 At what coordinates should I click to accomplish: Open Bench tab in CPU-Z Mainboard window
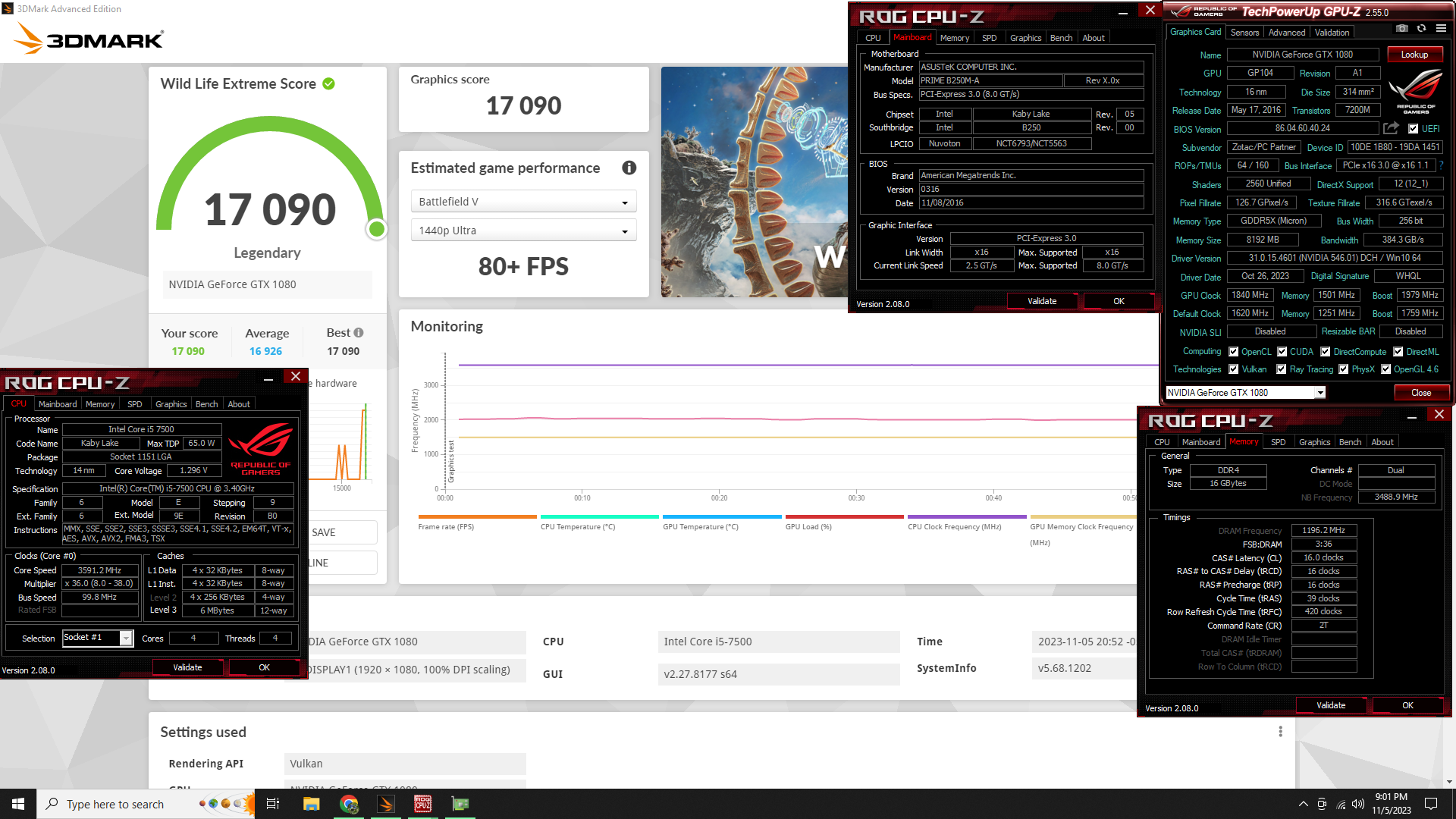pyautogui.click(x=1061, y=38)
